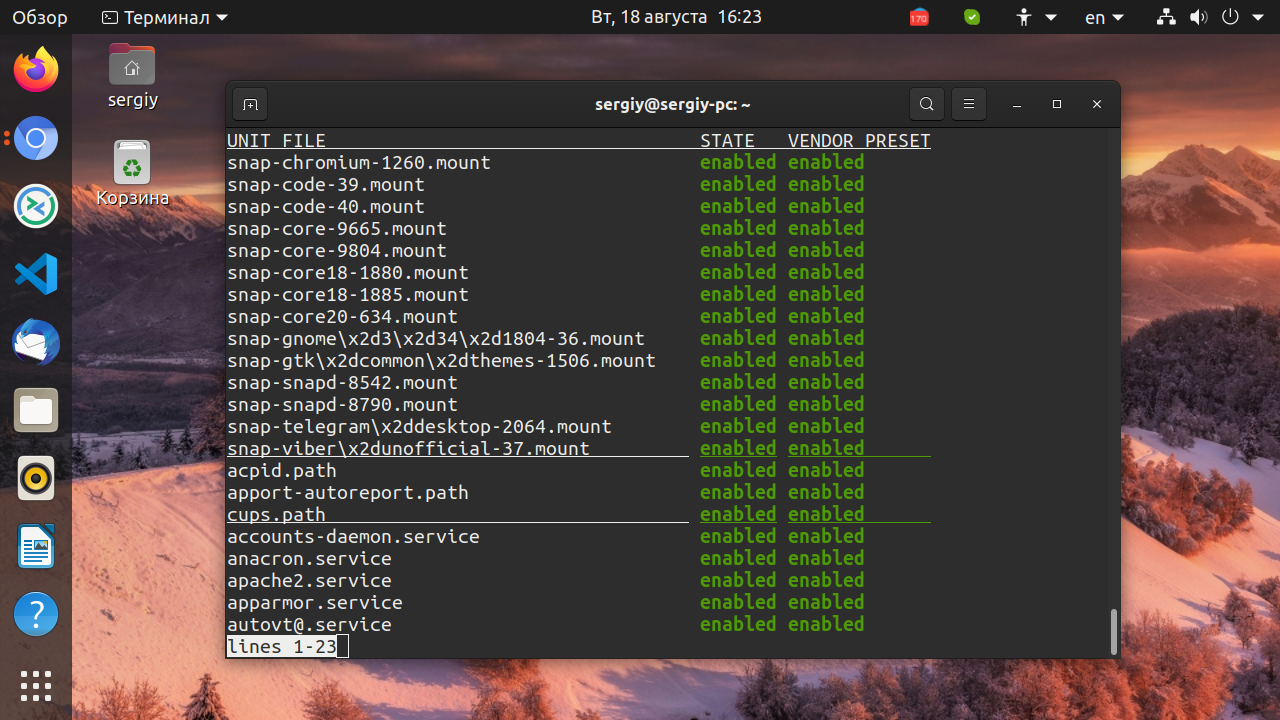This screenshot has height=720, width=1280.
Task: Click snap-snapd-8542.mount entry
Action: [342, 382]
